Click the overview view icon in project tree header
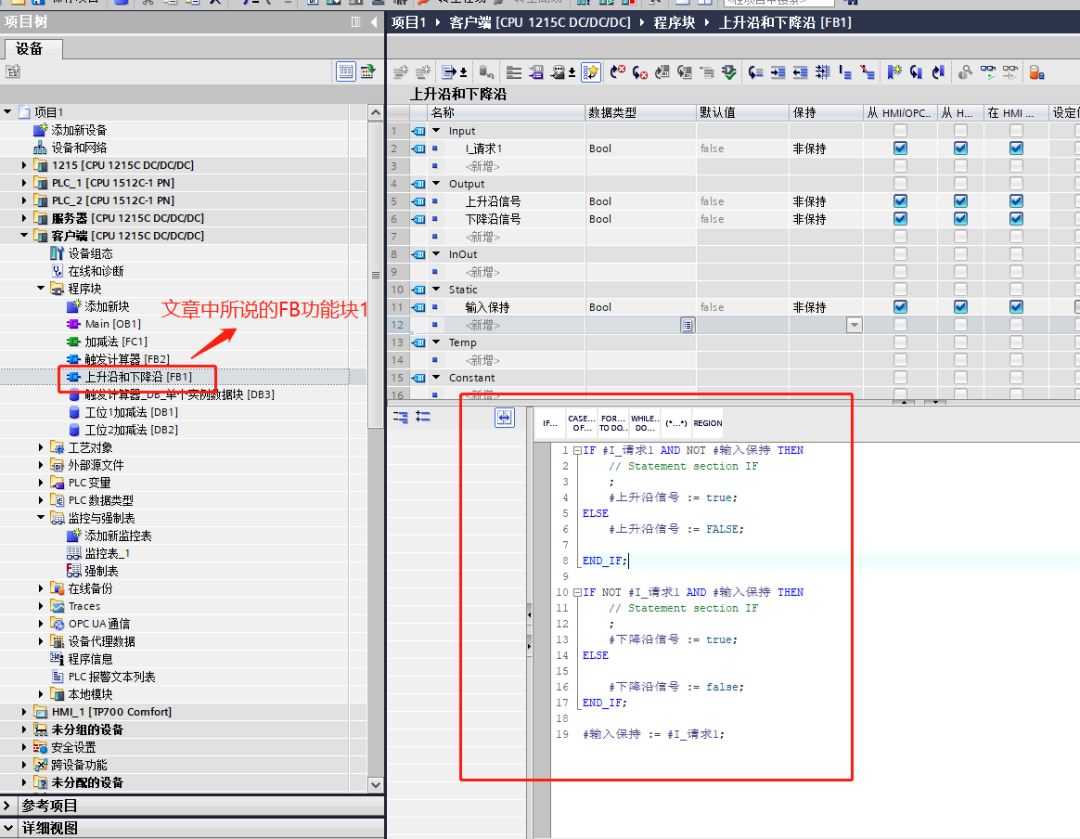Viewport: 1080px width, 839px height. 345,71
